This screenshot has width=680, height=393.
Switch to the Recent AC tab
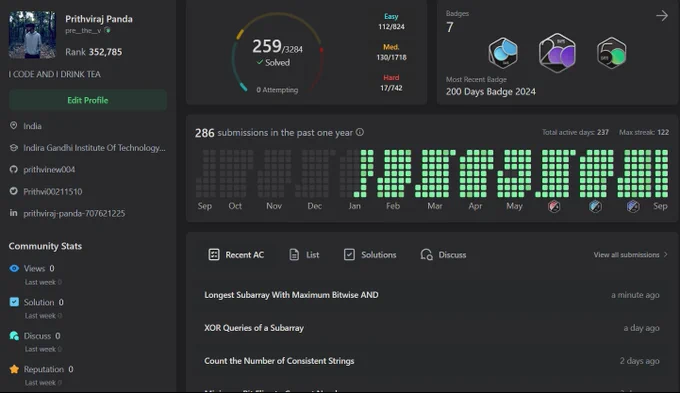pyautogui.click(x=236, y=255)
